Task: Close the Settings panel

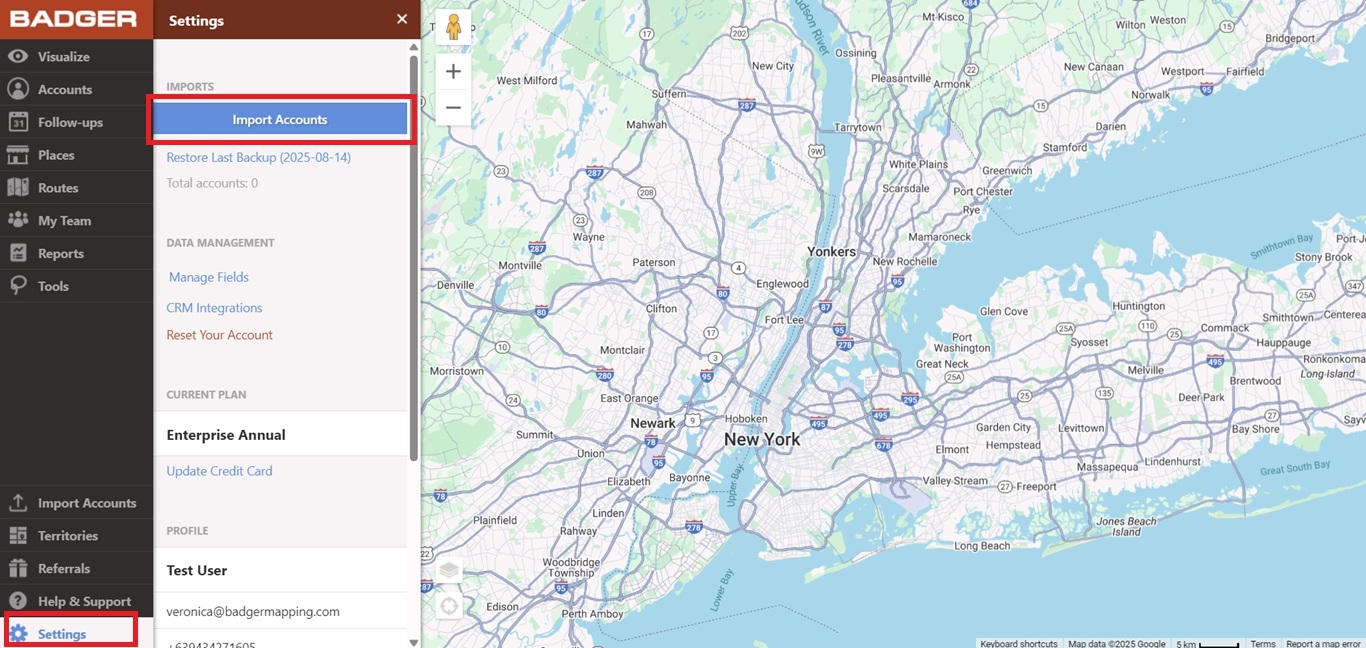Action: [402, 19]
